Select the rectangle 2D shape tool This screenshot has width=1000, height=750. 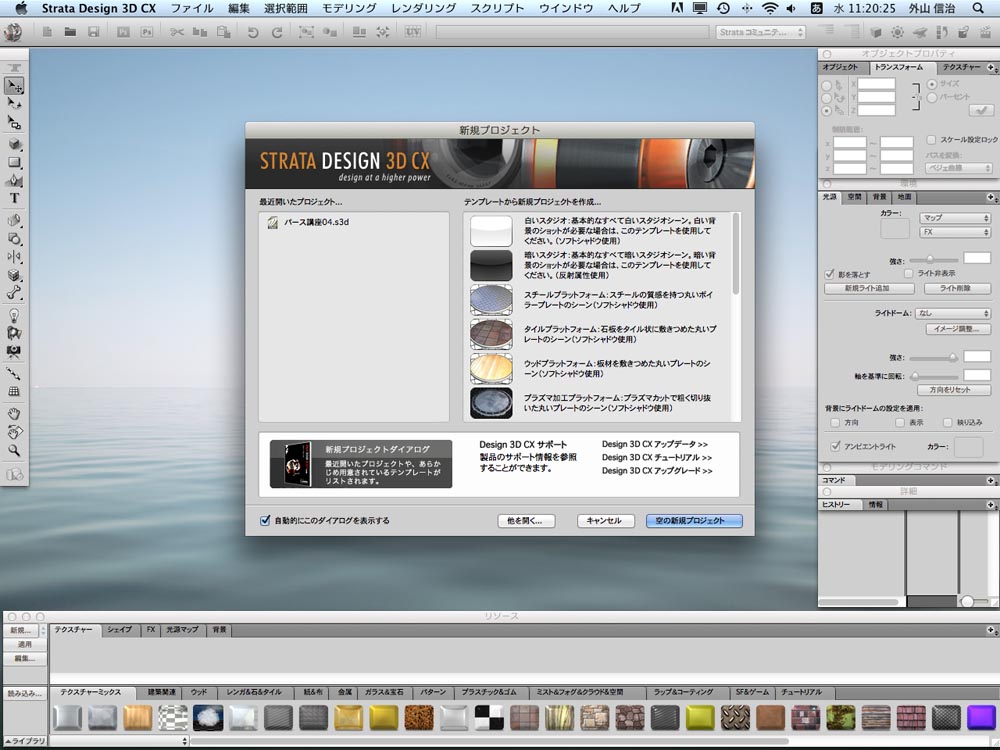14,163
